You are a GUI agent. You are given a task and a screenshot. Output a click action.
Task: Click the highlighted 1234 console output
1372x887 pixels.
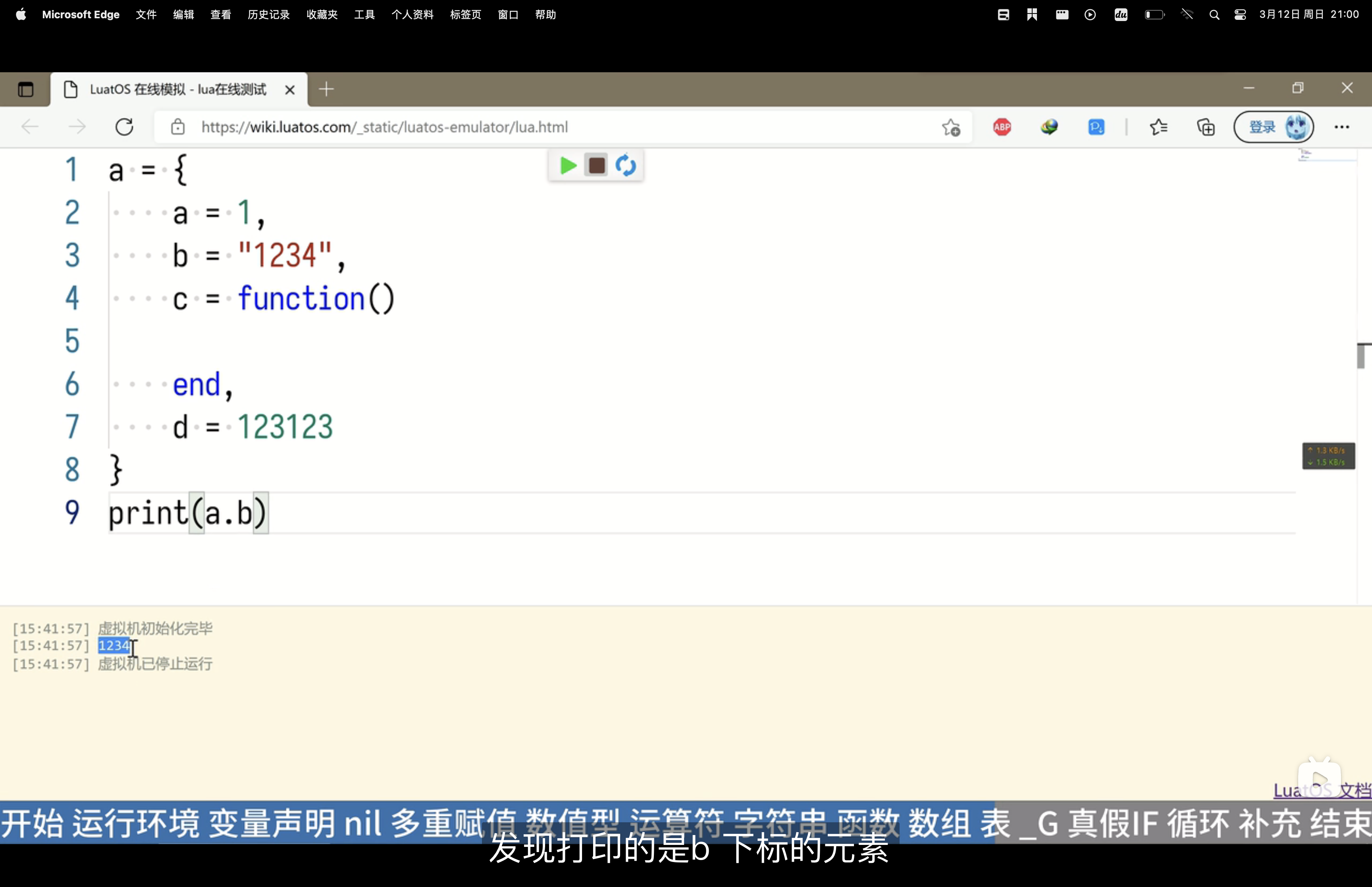(114, 646)
